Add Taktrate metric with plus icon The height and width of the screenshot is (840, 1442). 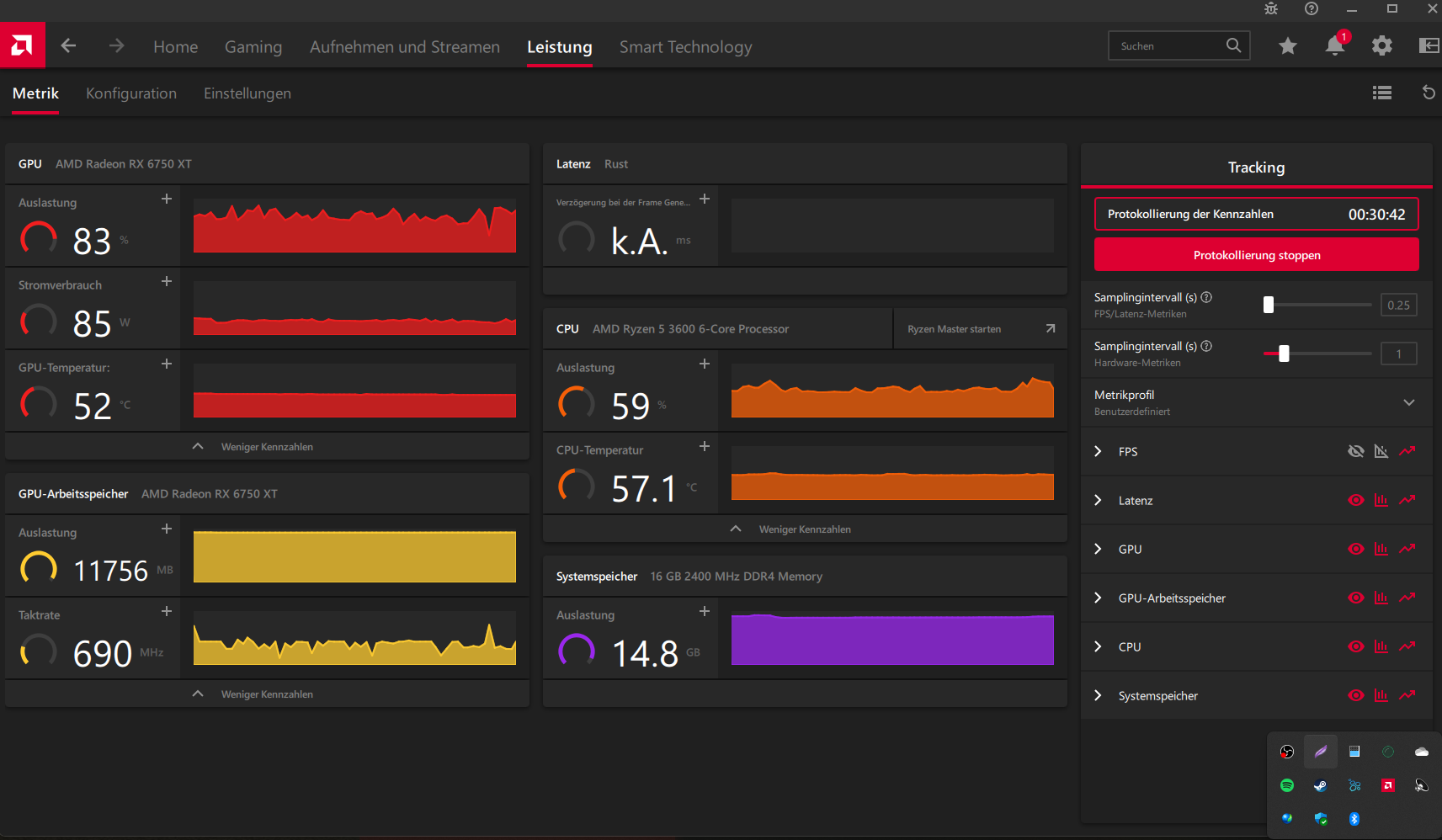(x=167, y=611)
